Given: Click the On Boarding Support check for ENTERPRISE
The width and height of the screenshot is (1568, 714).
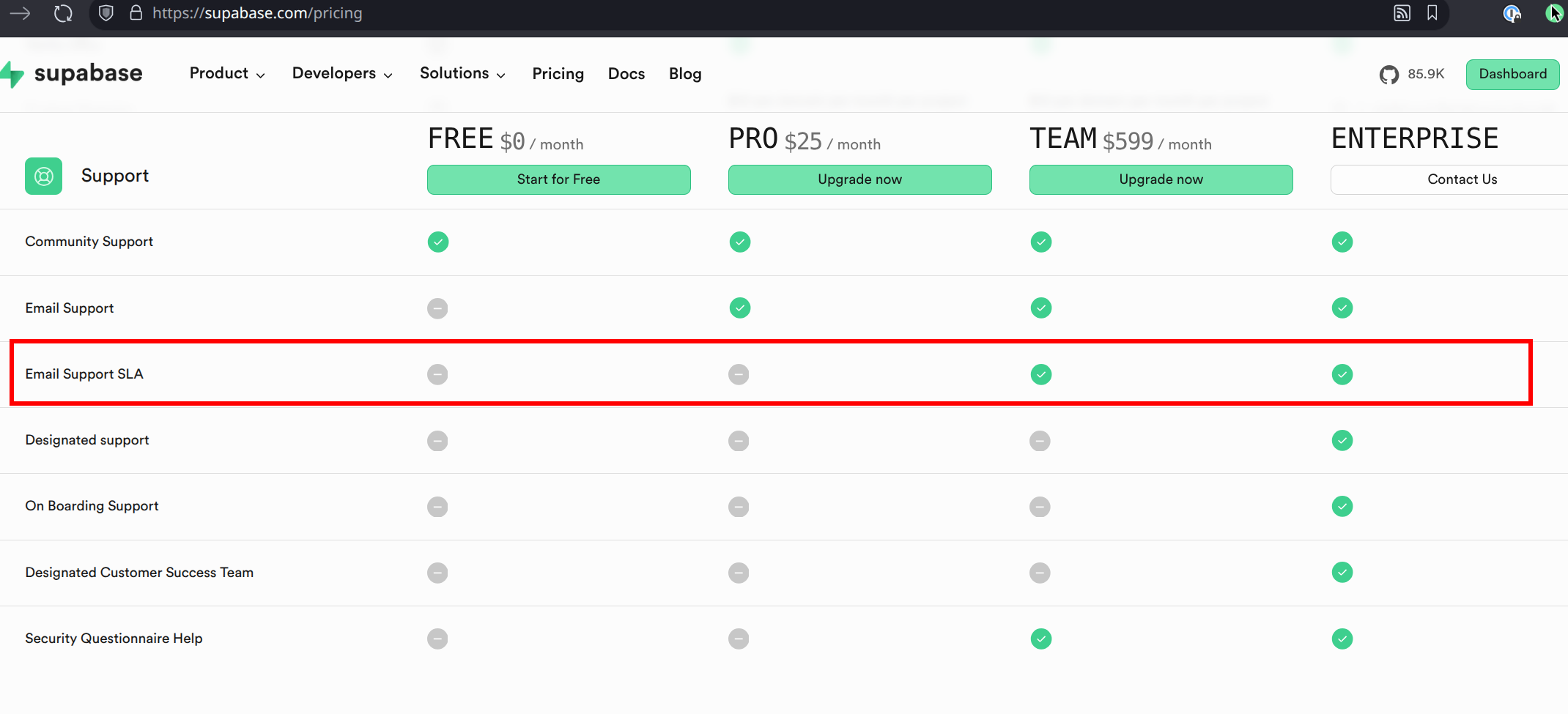Looking at the screenshot, I should coord(1342,506).
